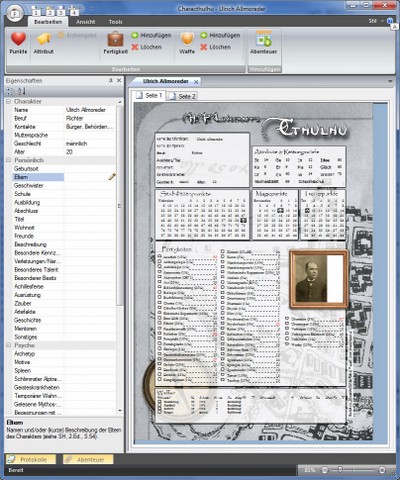Collapse the Persönlich property group
This screenshot has width=400, height=480.
[8, 160]
